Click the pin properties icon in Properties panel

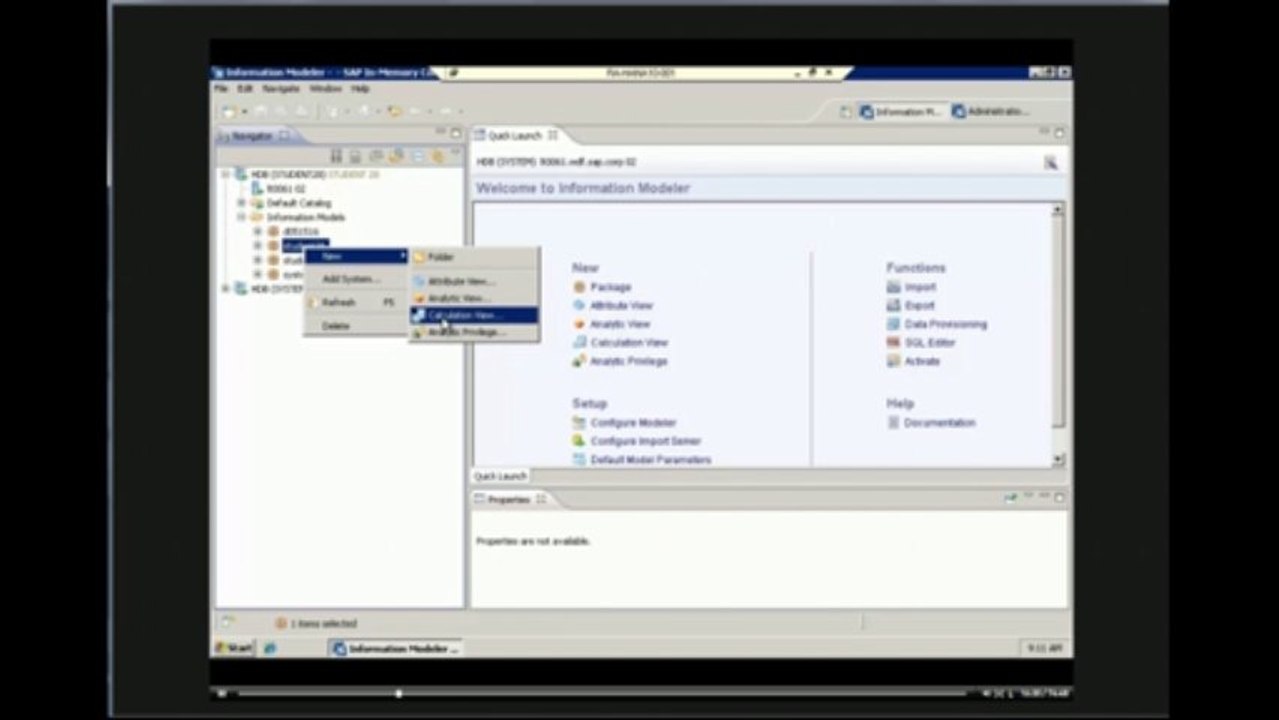(x=1011, y=497)
